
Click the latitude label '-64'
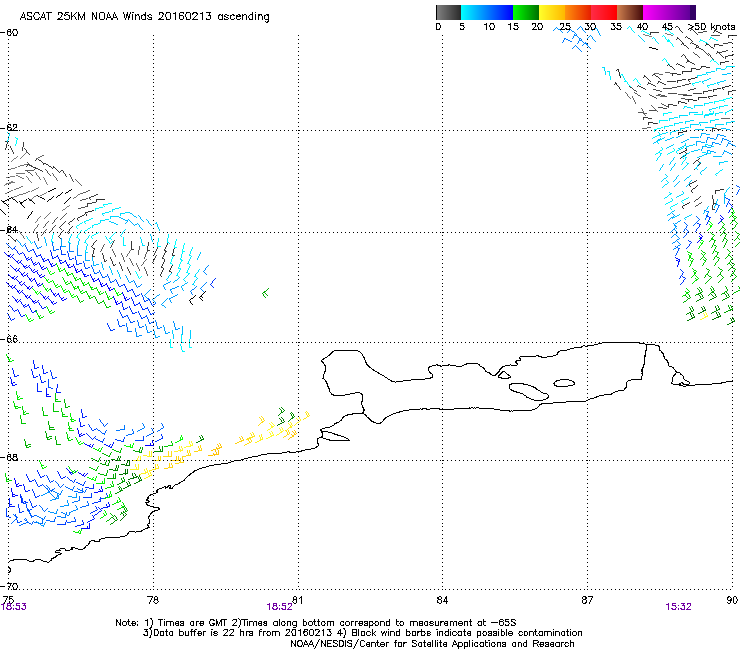10,229
